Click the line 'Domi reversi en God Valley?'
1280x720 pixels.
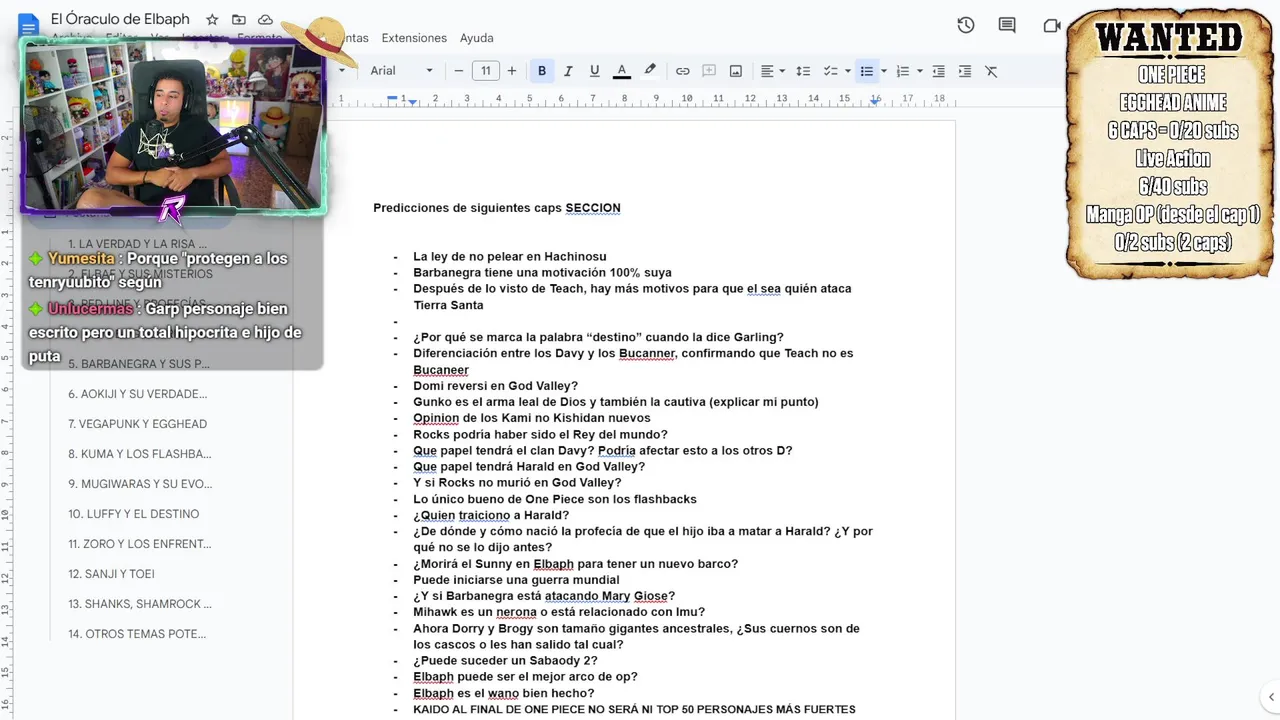495,386
